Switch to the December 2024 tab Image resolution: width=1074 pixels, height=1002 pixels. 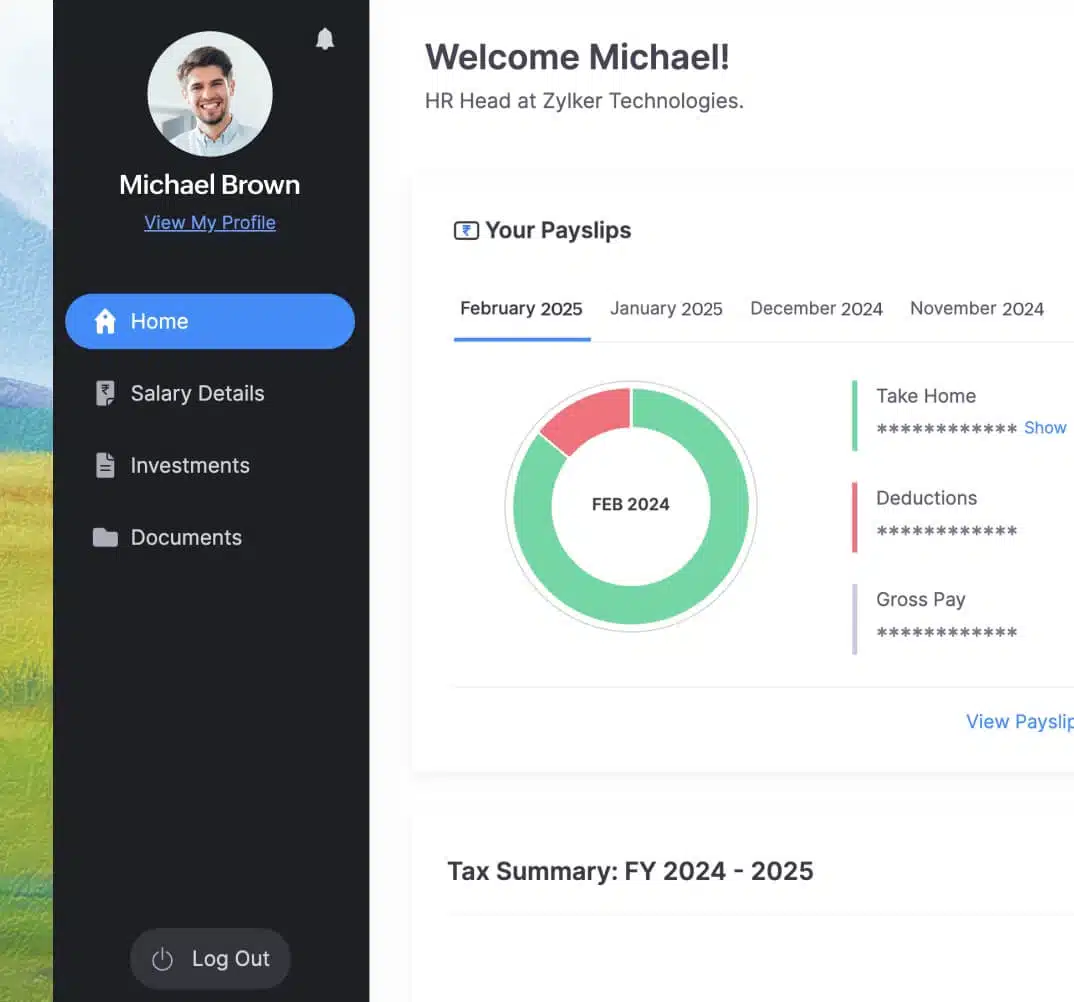pyautogui.click(x=816, y=309)
